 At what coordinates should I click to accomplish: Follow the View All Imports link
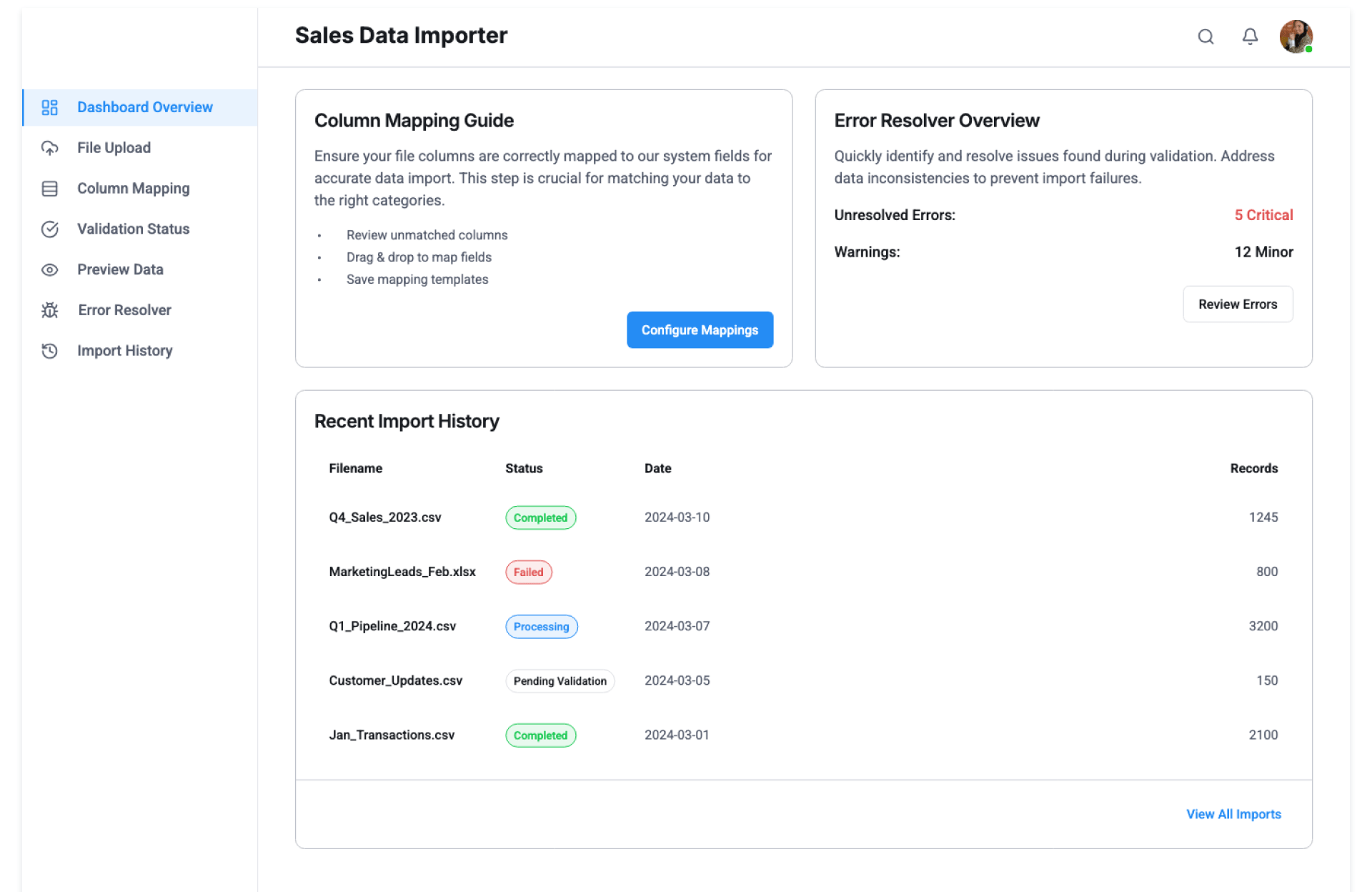[1233, 814]
